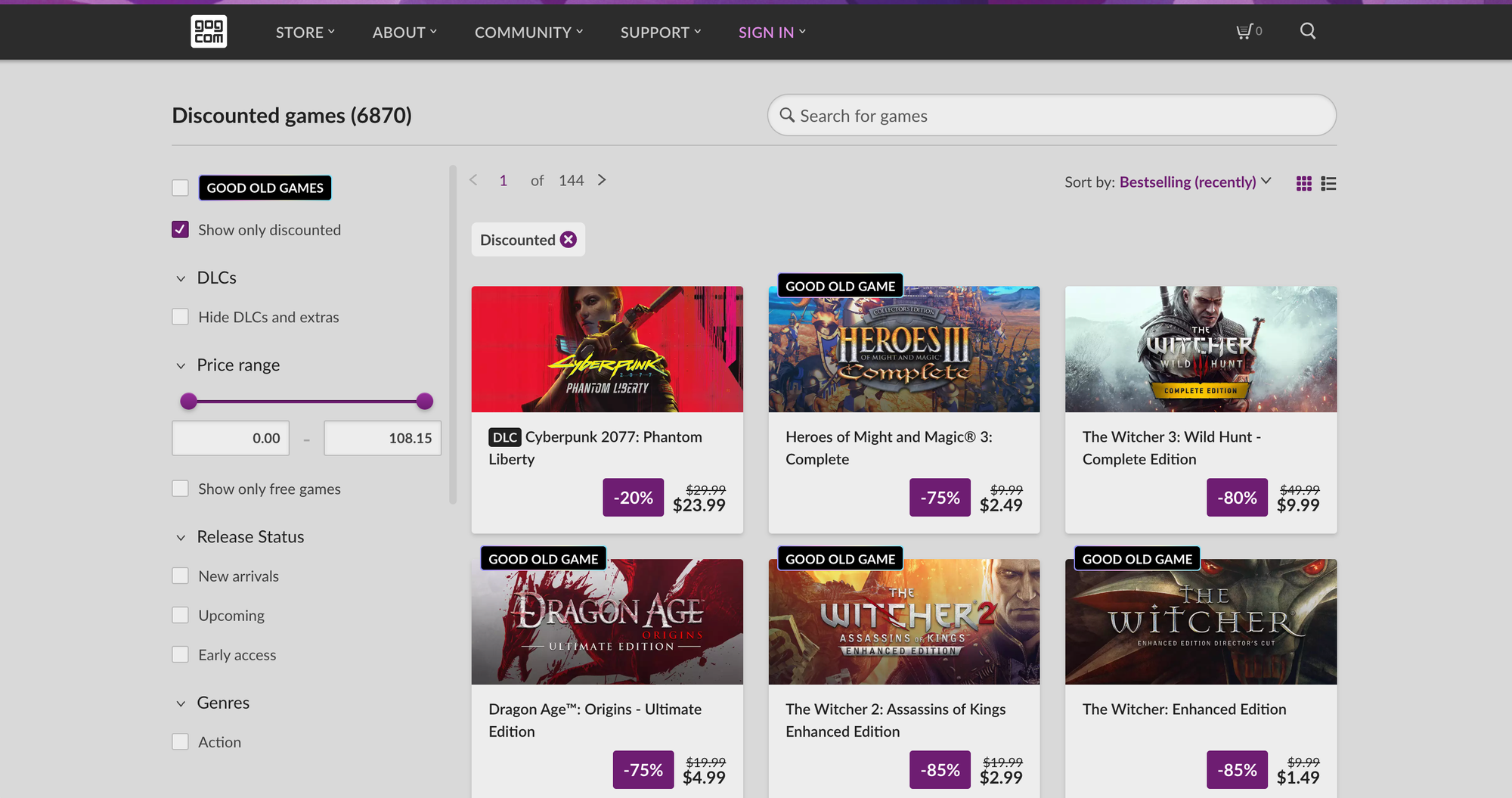Click The Witcher 2: Assassins of Kings title
Viewport: 1512px width, 798px height.
point(896,720)
